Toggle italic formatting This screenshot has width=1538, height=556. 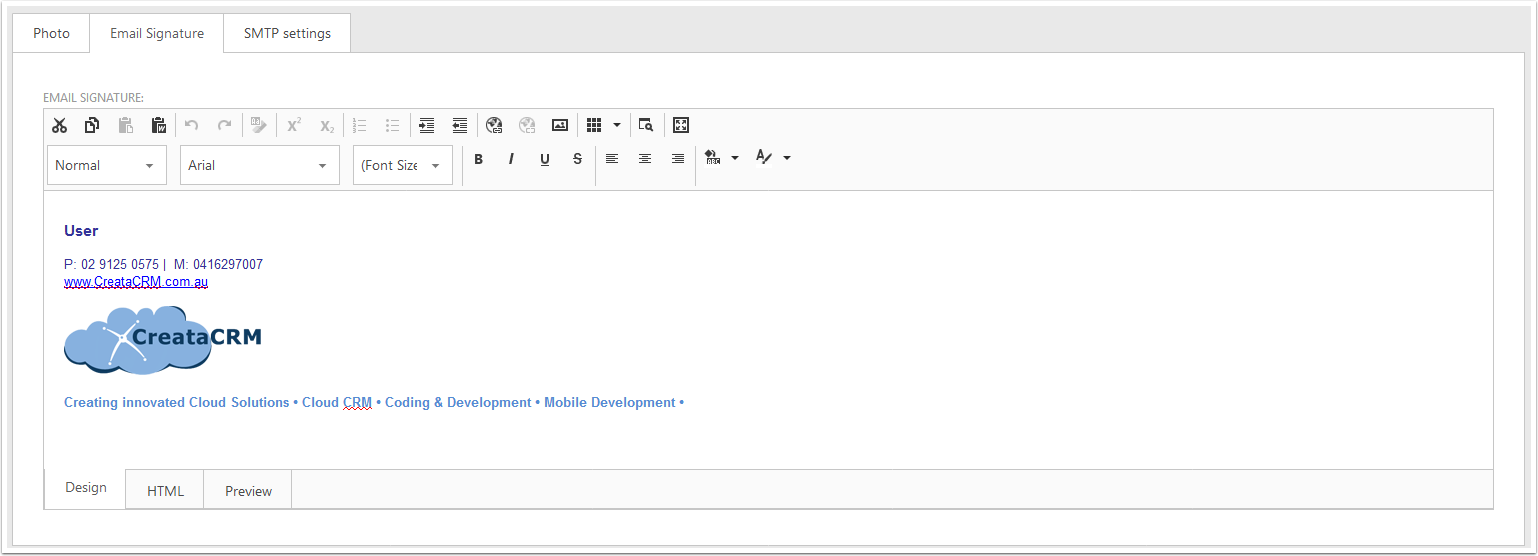511,159
